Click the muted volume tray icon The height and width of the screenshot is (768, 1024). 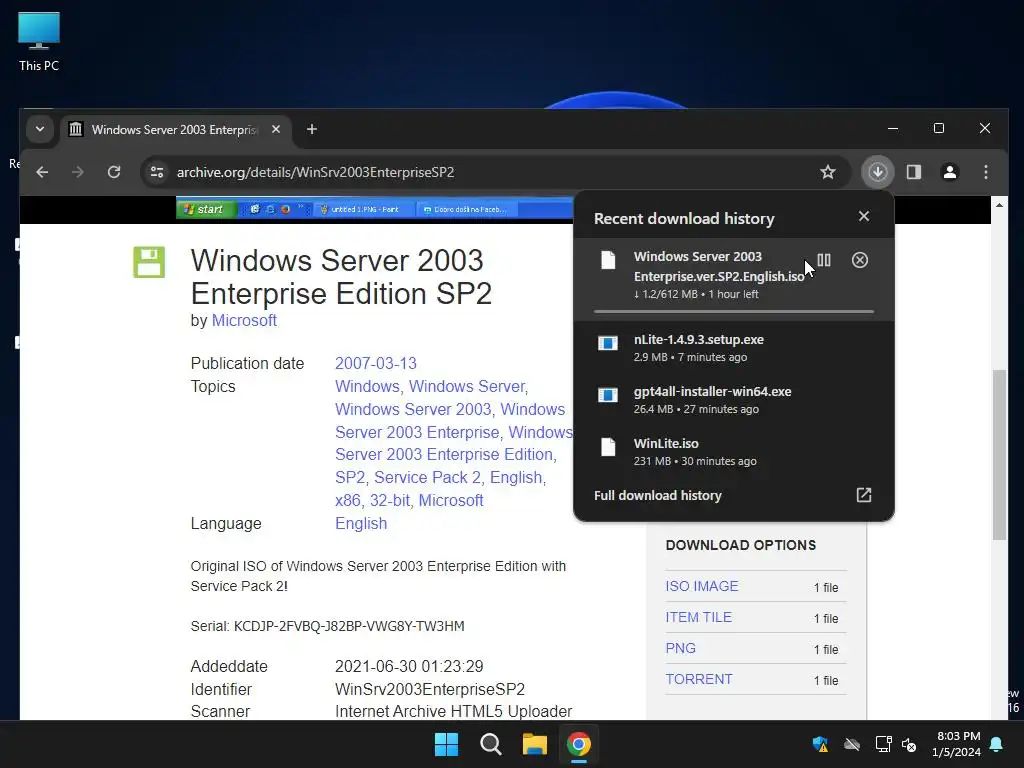point(908,744)
